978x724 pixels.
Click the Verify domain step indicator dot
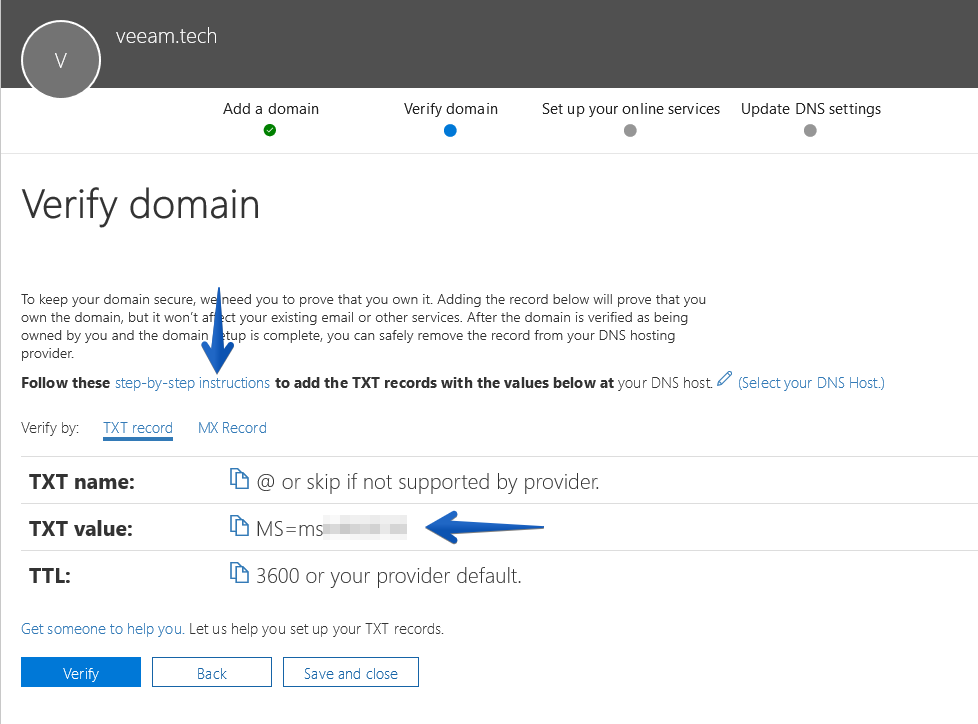(450, 130)
